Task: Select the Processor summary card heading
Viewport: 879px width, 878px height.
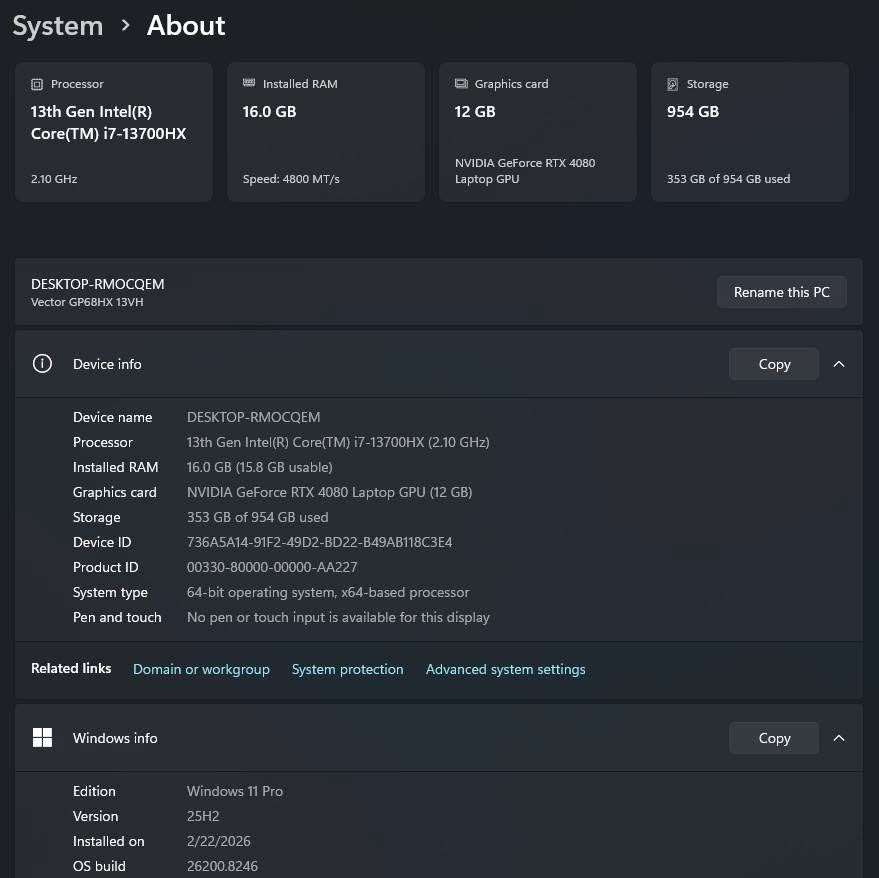Action: [x=77, y=84]
